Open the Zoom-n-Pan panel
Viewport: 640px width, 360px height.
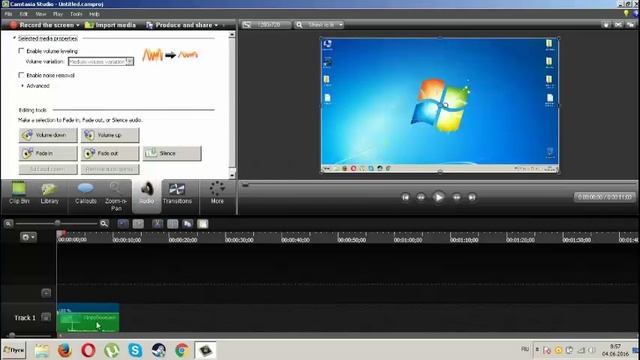coord(116,196)
